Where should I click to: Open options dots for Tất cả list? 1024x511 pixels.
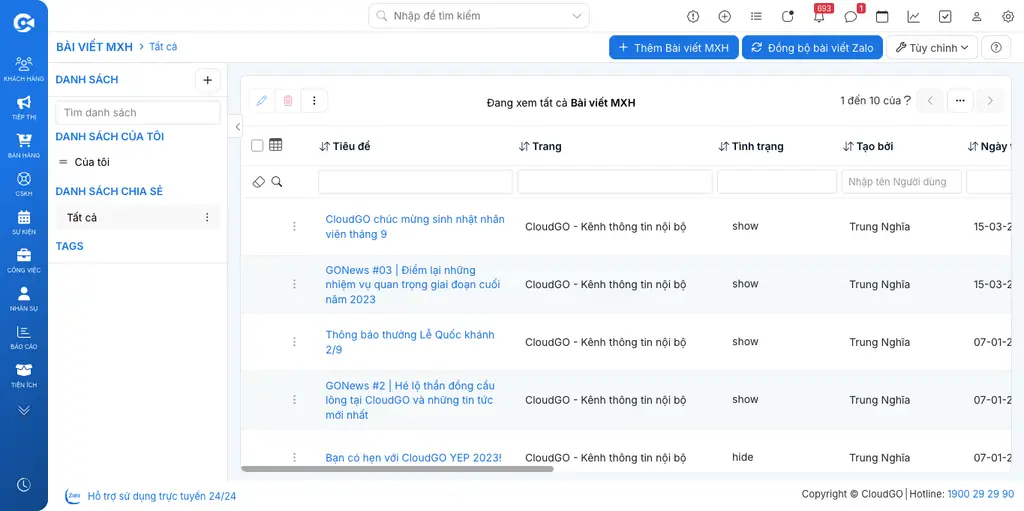coord(207,217)
